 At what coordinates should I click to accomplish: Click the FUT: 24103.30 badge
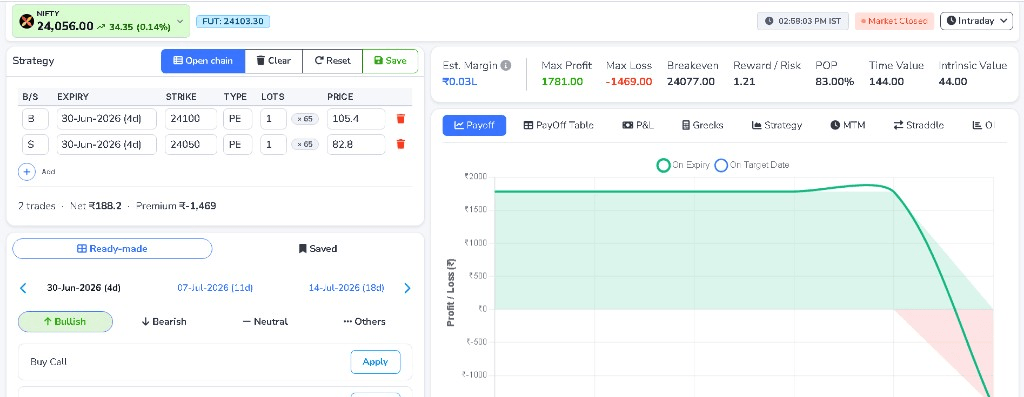click(232, 21)
